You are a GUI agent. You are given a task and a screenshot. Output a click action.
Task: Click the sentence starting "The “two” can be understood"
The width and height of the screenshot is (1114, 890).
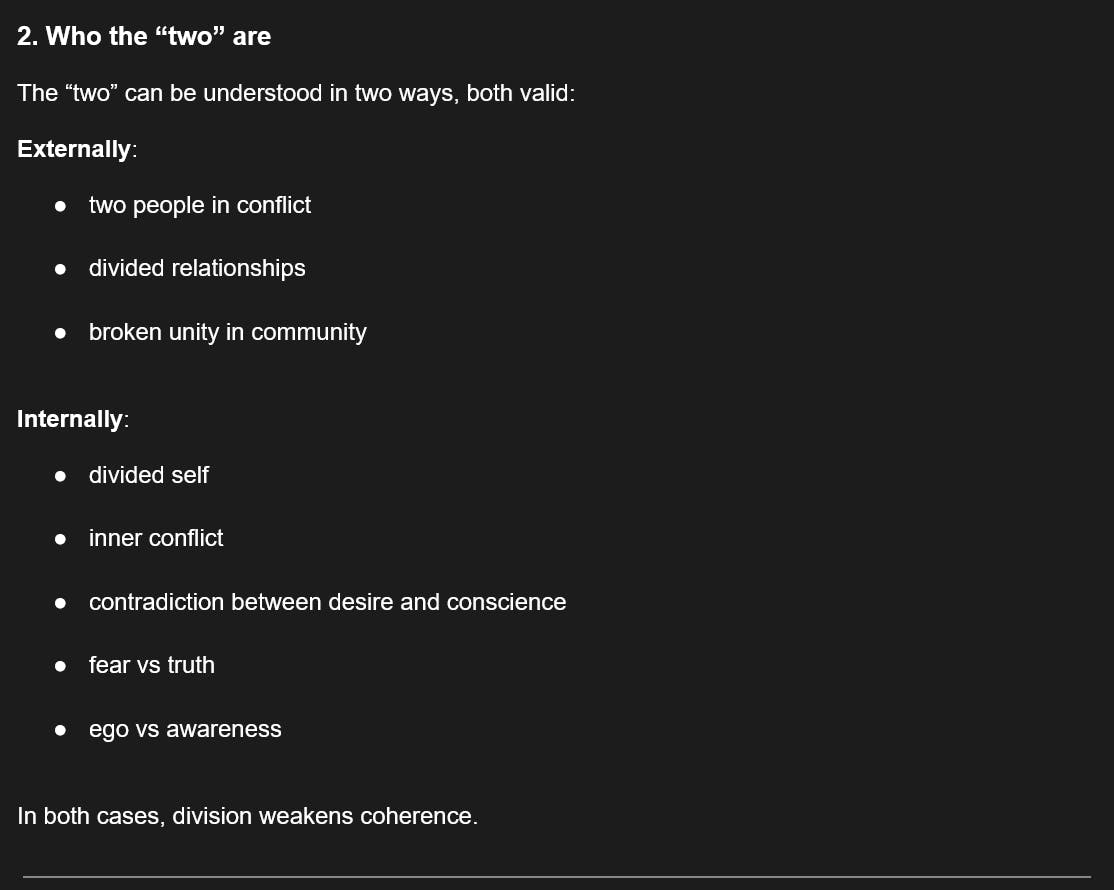[296, 94]
